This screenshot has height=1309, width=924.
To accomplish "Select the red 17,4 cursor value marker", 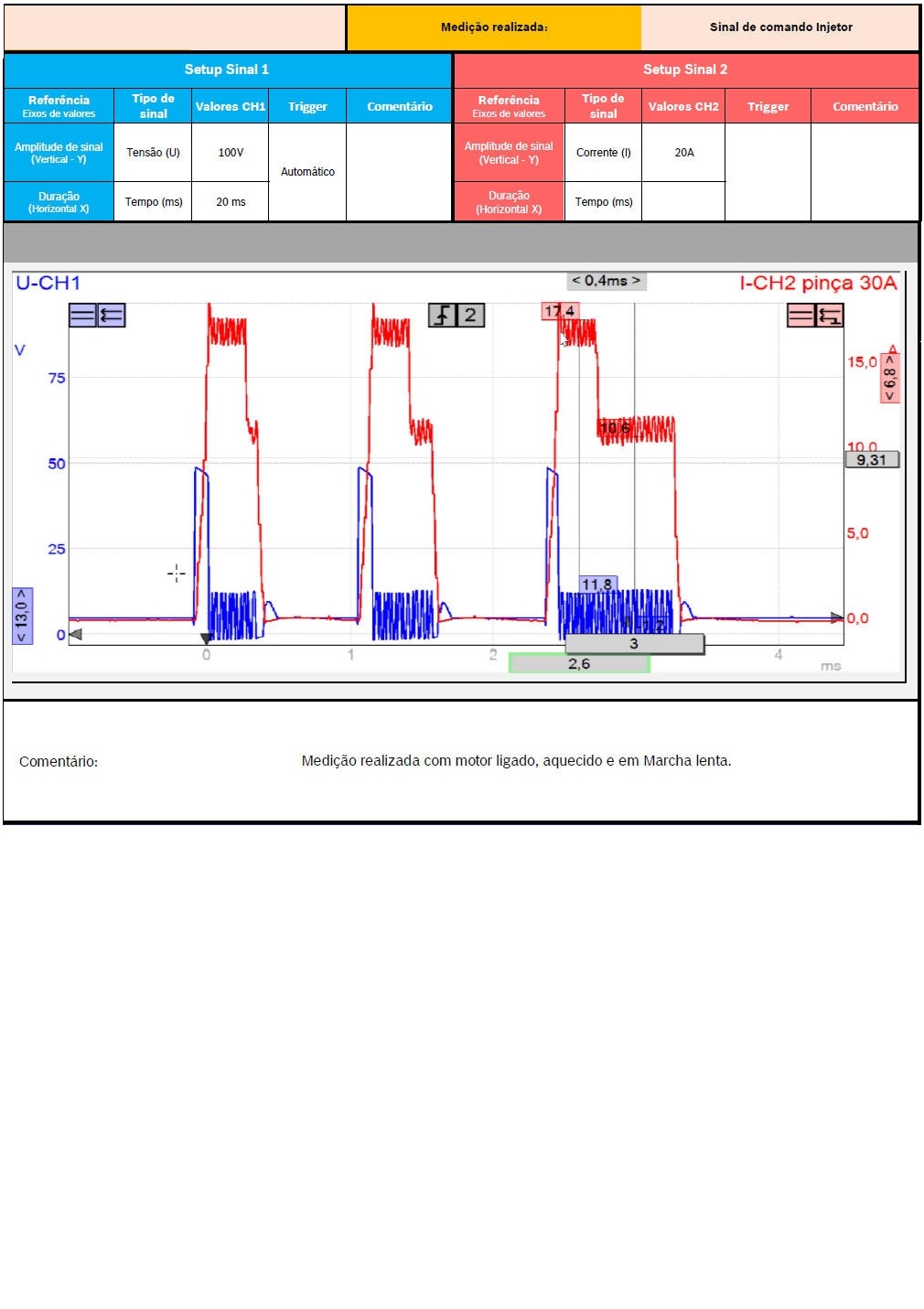I will coord(559,312).
